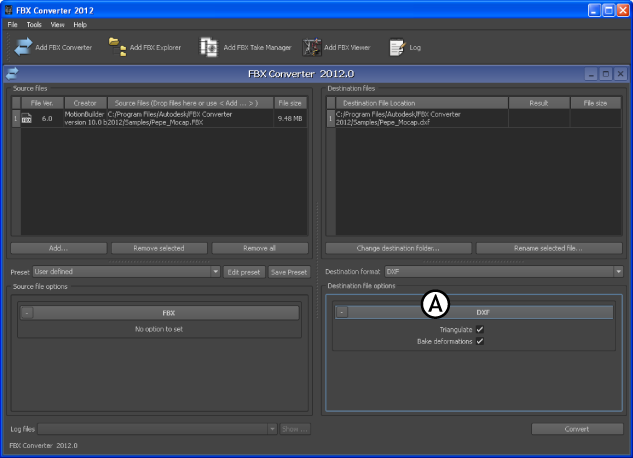Click the destination File size column header
This screenshot has height=458, width=633.
(595, 103)
